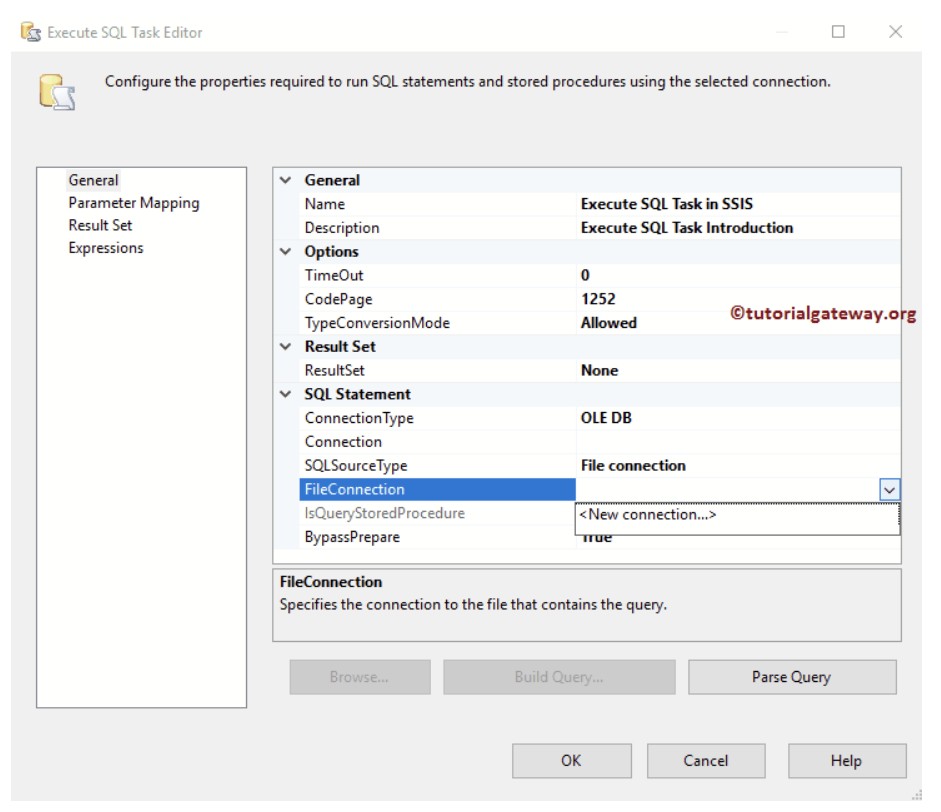Click the Options group header text
The height and width of the screenshot is (812, 941).
(x=331, y=251)
